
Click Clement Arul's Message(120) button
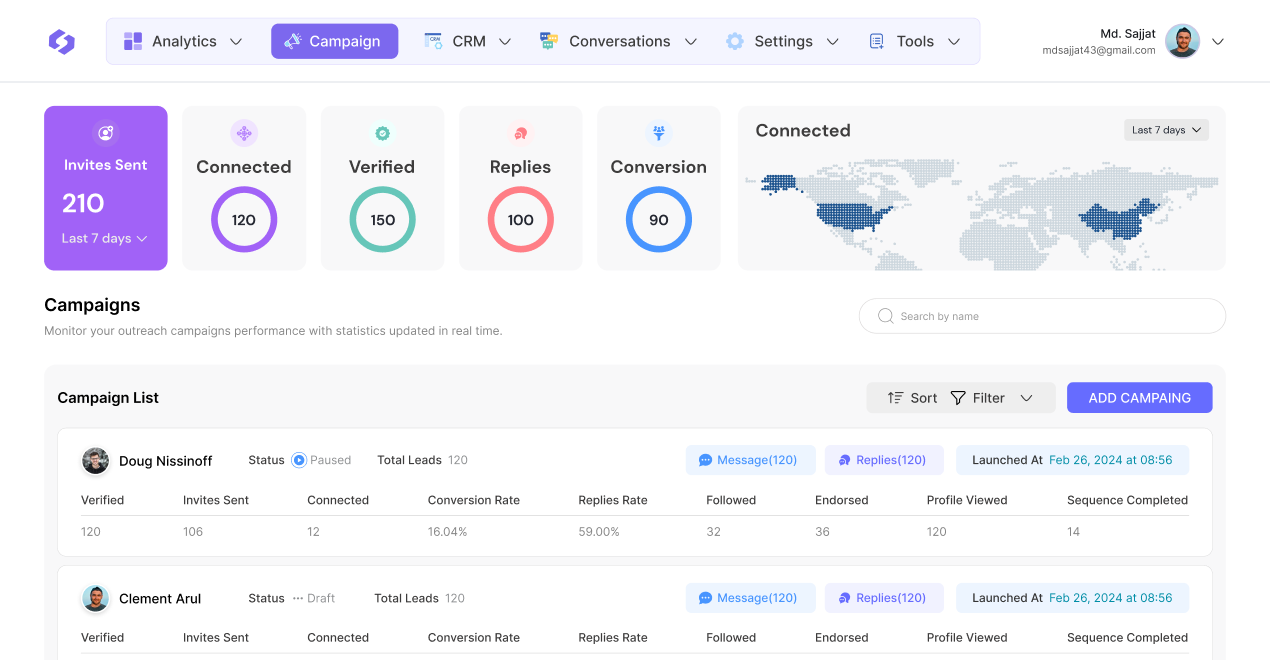(x=751, y=598)
